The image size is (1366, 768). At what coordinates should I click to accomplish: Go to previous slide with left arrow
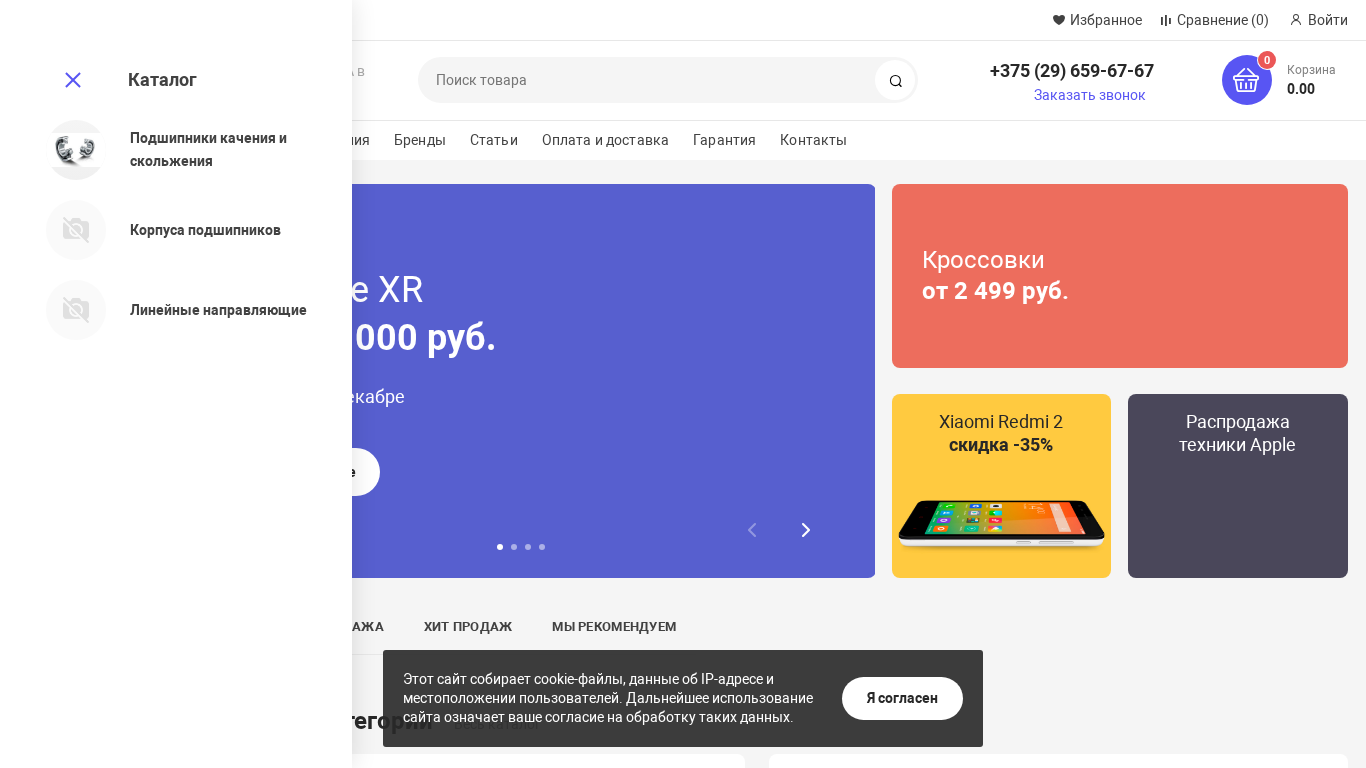point(753,530)
